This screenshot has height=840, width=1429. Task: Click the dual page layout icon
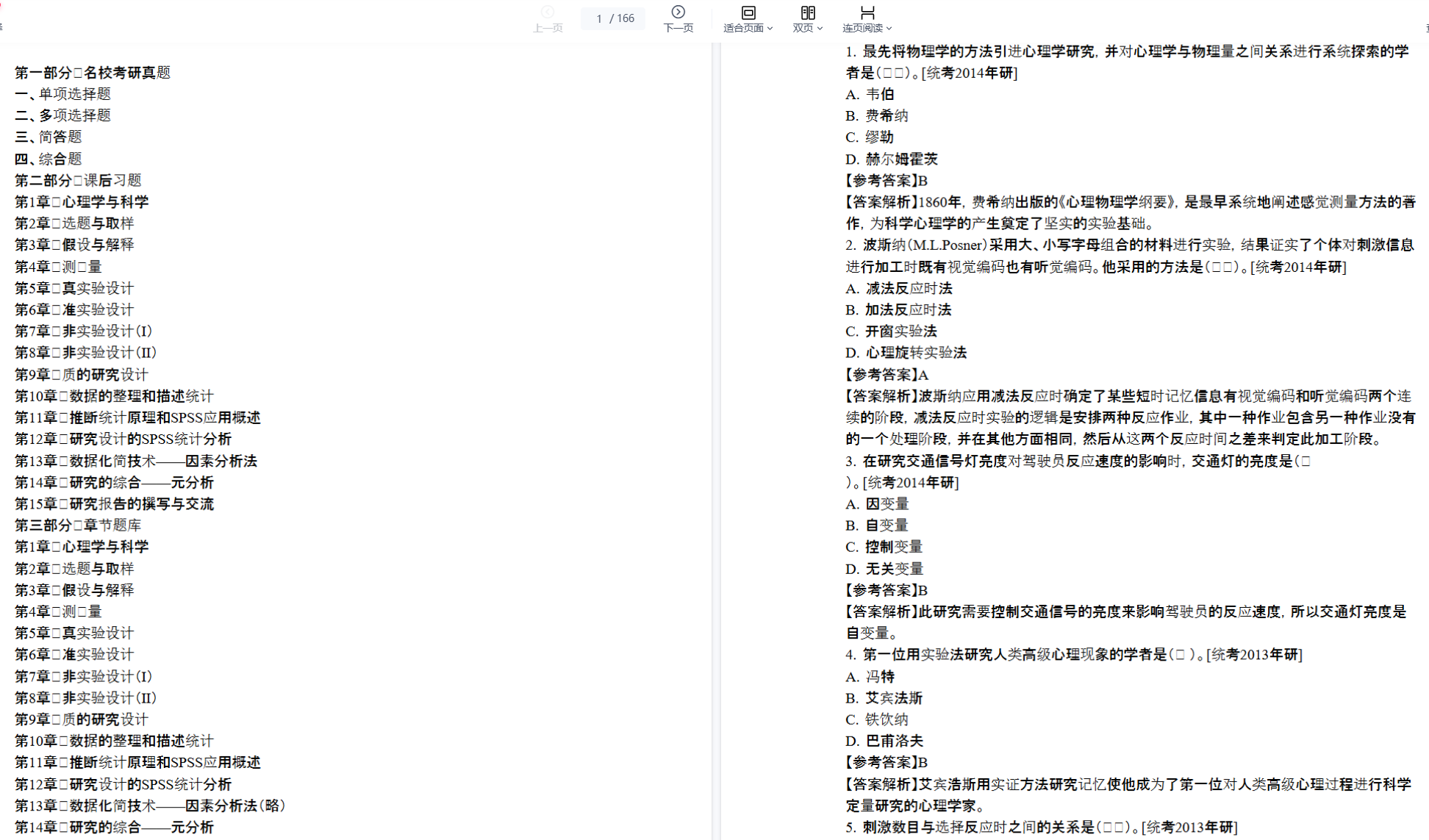pyautogui.click(x=807, y=12)
